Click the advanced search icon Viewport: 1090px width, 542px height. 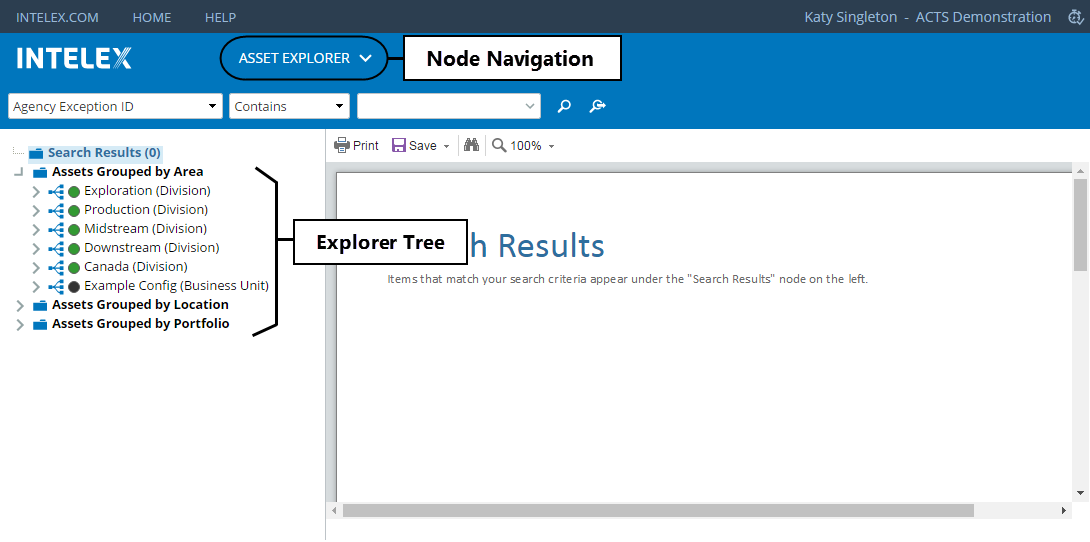click(598, 106)
